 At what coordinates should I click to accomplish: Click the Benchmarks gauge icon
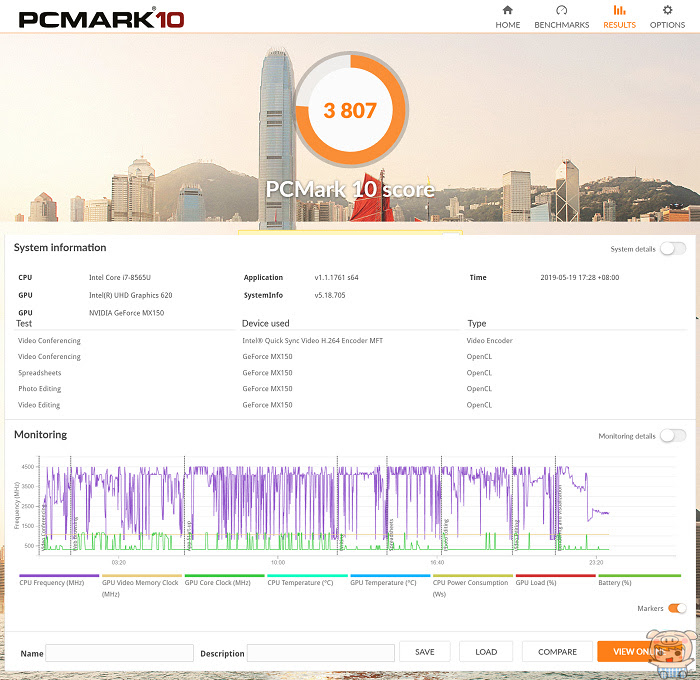(x=562, y=10)
